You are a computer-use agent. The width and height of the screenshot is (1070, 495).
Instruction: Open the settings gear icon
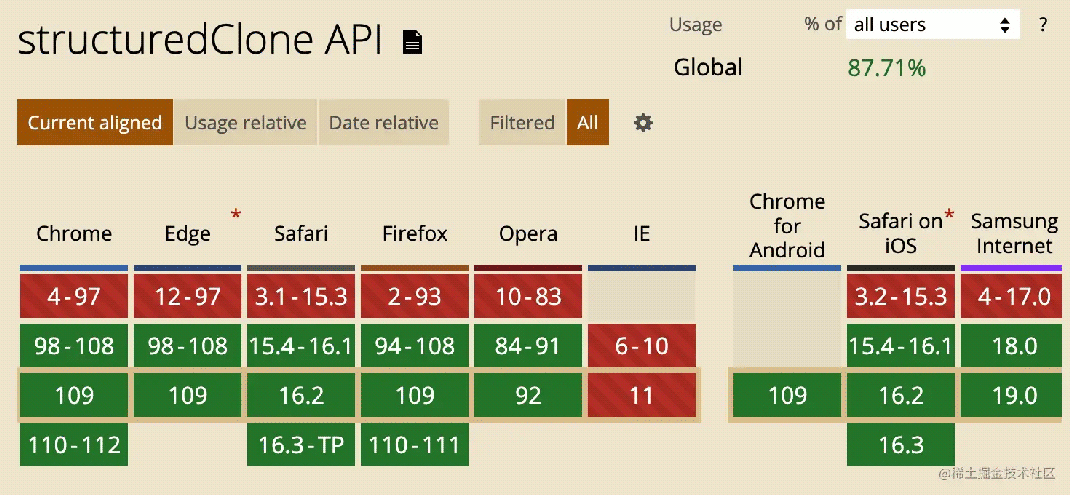pos(643,122)
